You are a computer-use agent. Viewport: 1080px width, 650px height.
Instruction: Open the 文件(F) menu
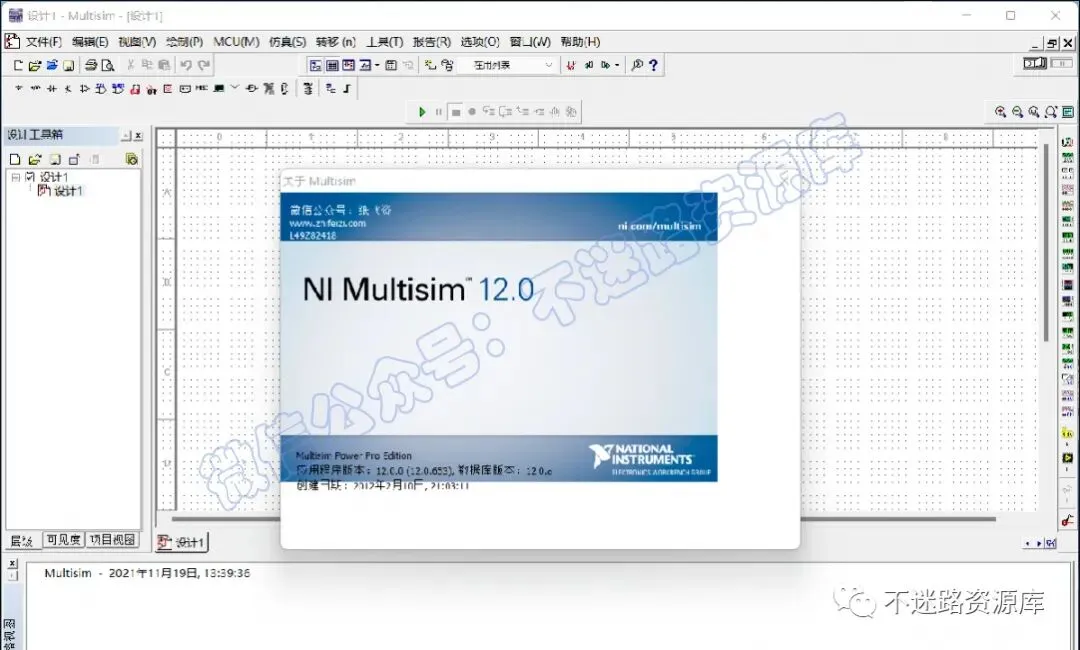(x=43, y=42)
